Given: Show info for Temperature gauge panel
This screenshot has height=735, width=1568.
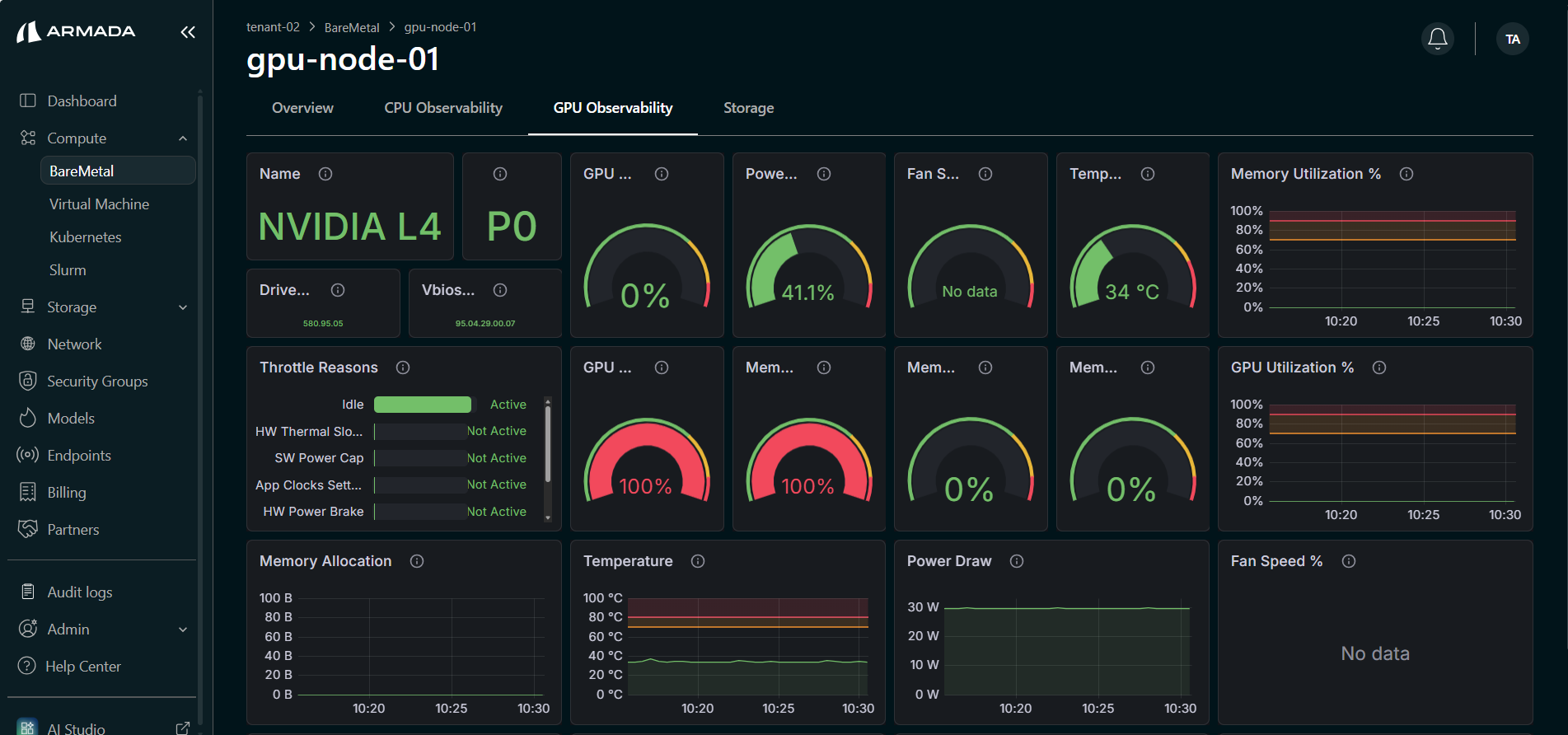Looking at the screenshot, I should [x=1148, y=174].
